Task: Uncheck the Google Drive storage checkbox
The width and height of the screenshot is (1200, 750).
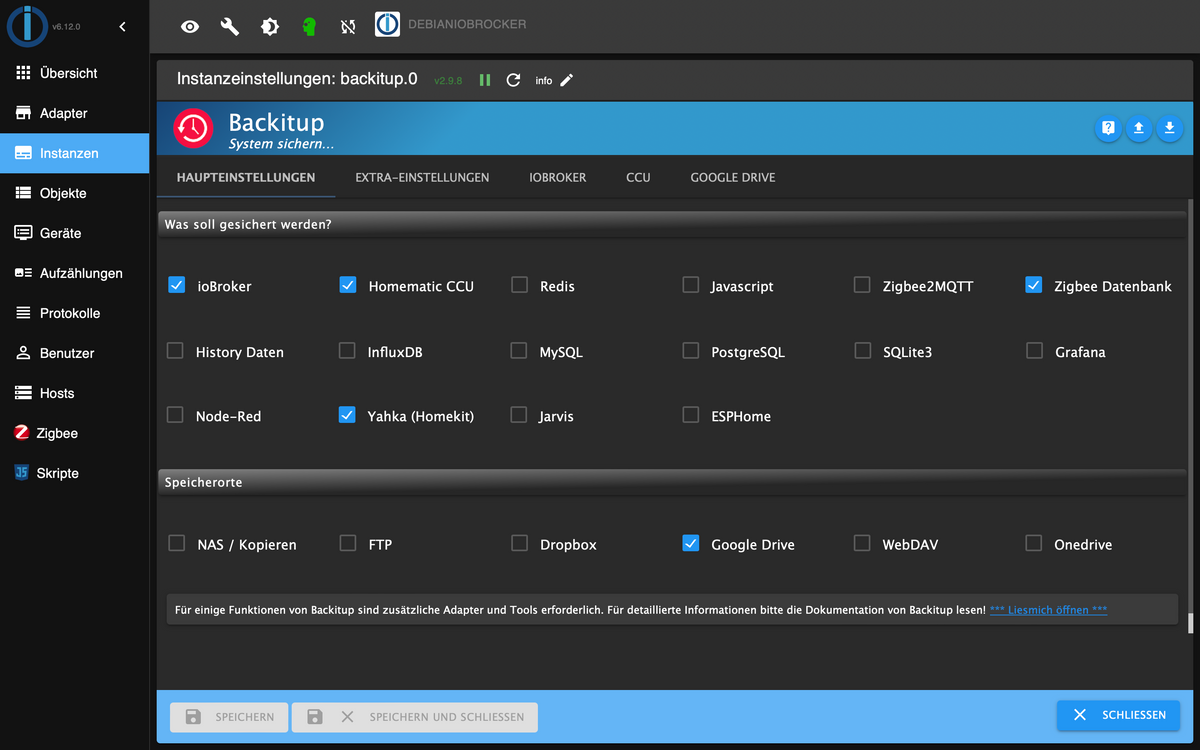Action: coord(691,543)
